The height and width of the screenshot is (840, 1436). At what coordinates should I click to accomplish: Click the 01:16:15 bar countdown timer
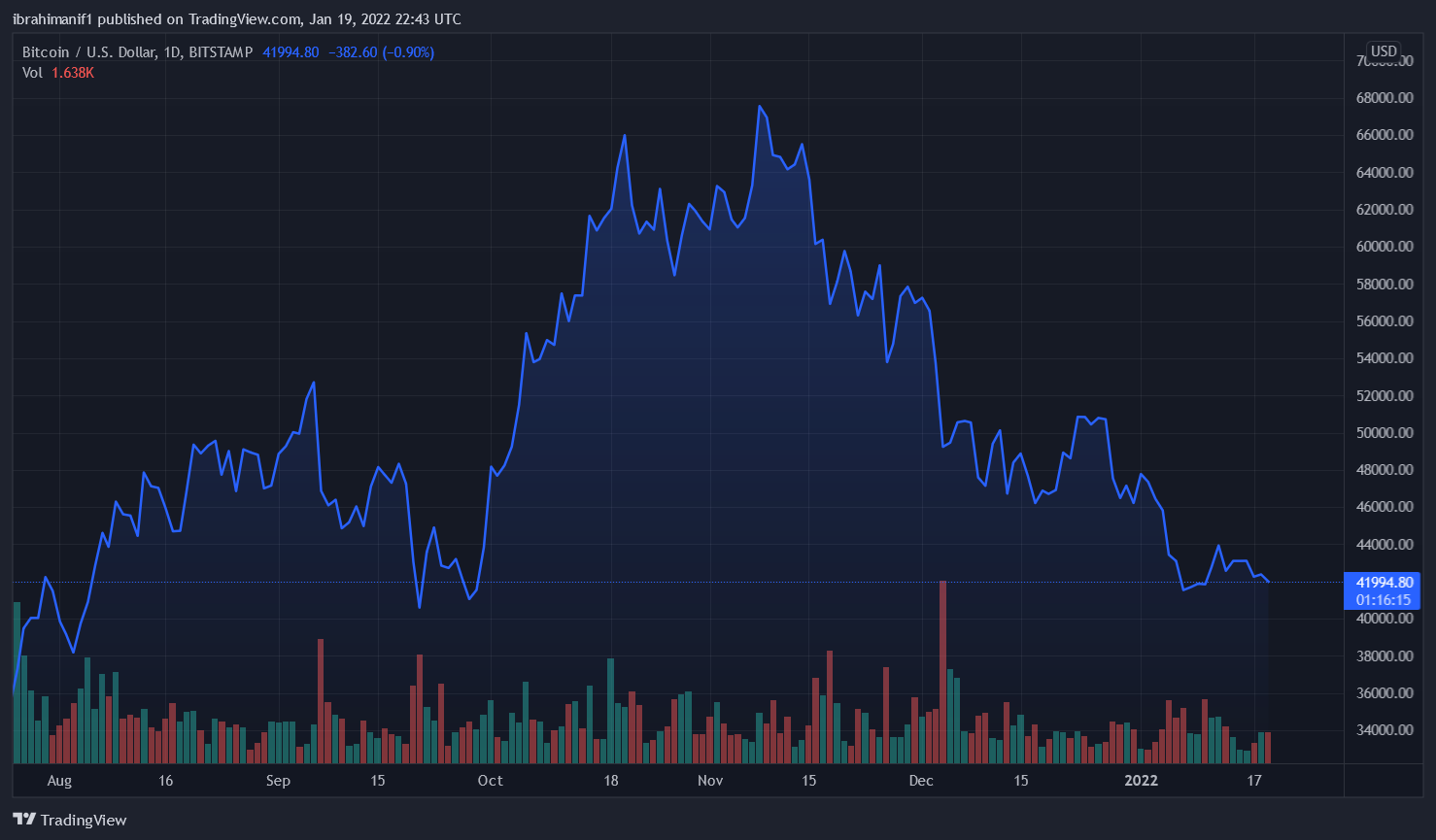[x=1384, y=600]
